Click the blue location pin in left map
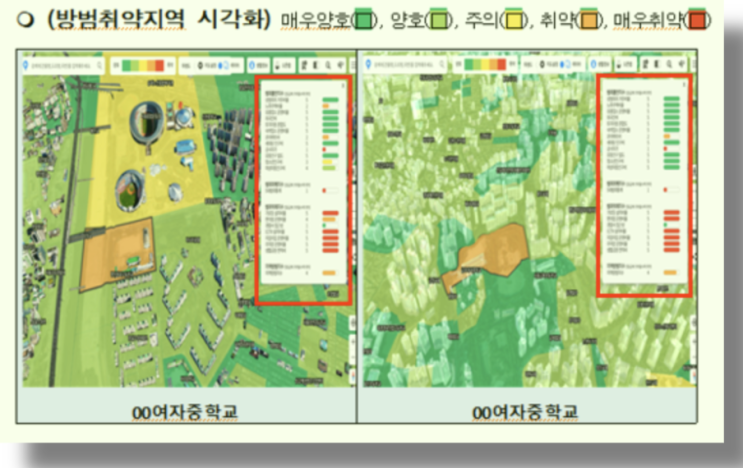This screenshot has height=468, width=743. coord(27,65)
